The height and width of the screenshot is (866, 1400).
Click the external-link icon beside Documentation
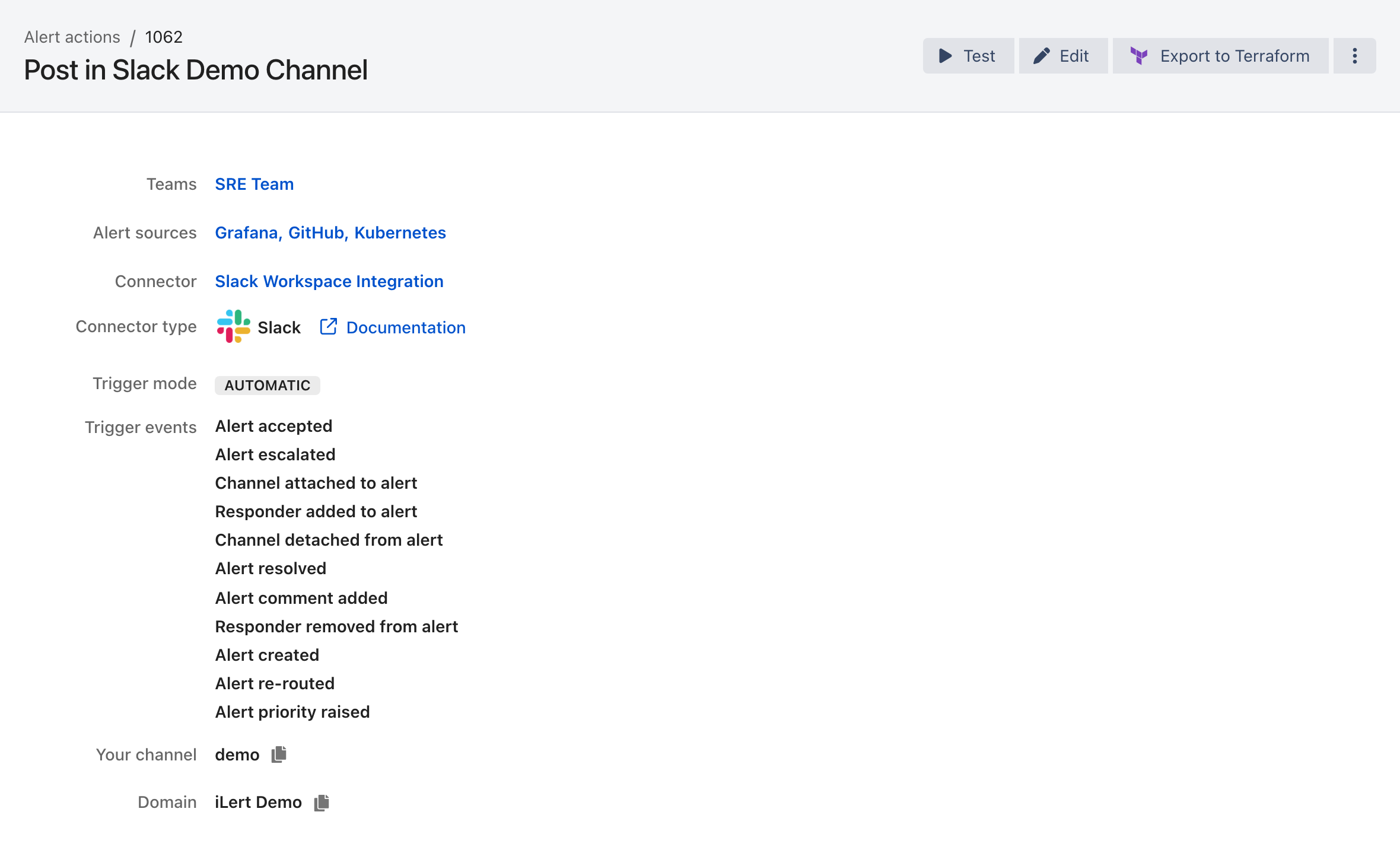329,327
